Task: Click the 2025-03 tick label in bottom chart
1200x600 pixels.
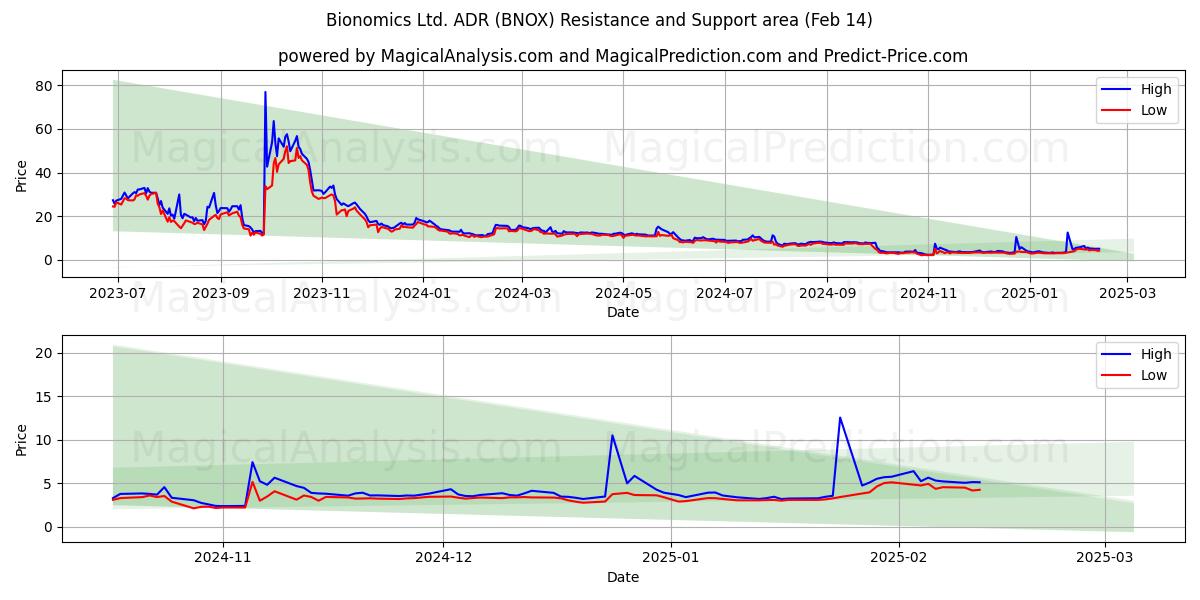Action: click(x=1105, y=557)
